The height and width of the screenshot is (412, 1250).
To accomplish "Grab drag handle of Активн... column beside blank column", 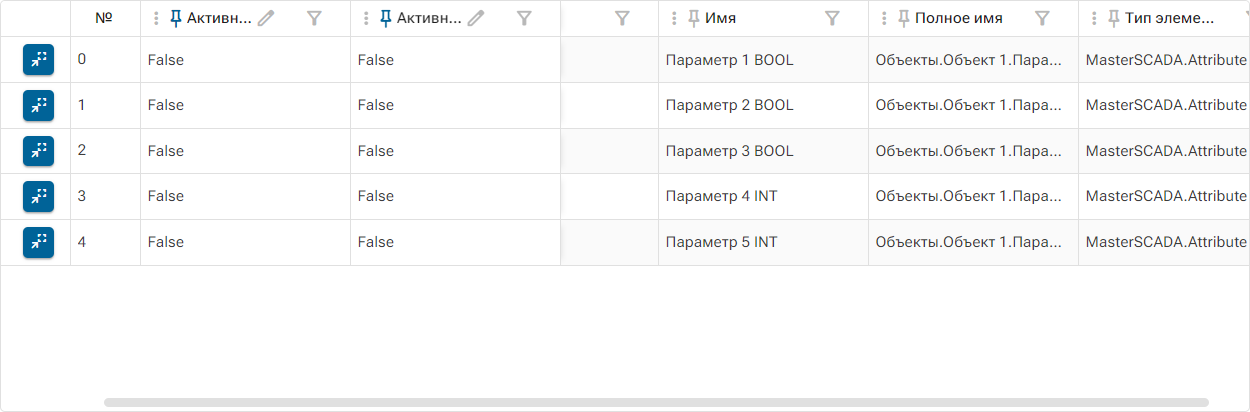I will (365, 18).
